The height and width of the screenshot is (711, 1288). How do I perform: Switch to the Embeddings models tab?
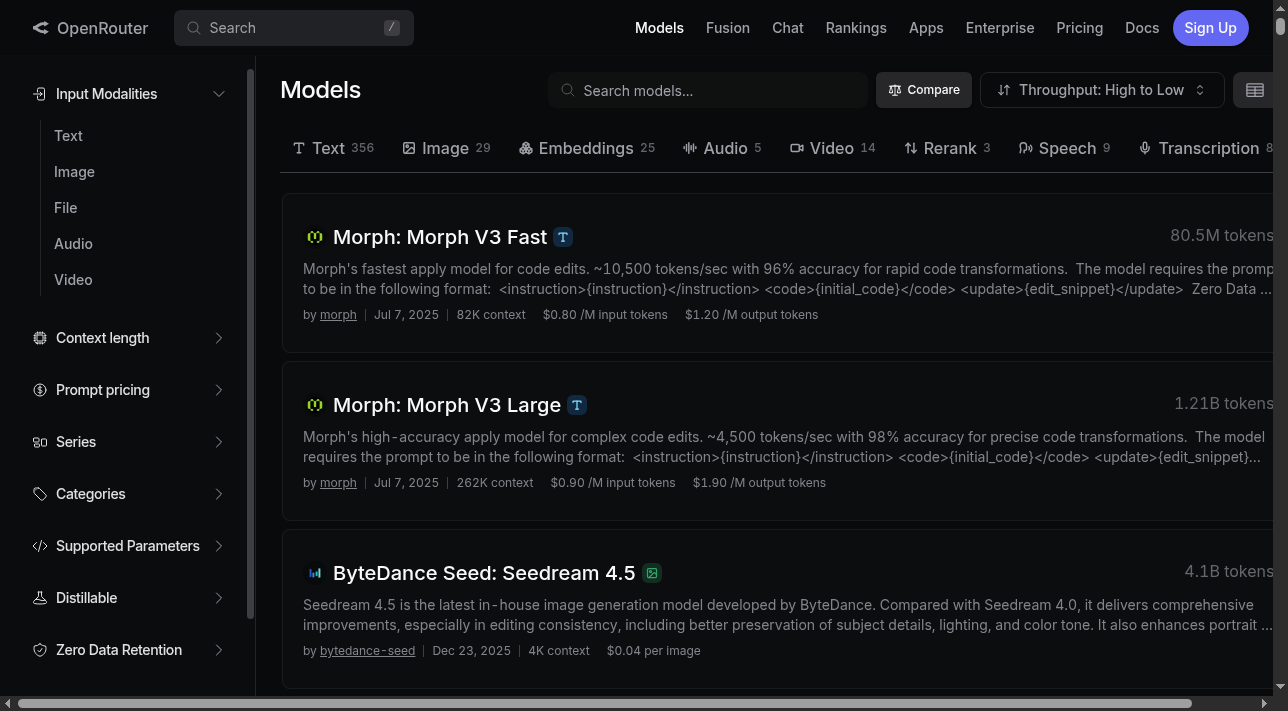pos(587,148)
